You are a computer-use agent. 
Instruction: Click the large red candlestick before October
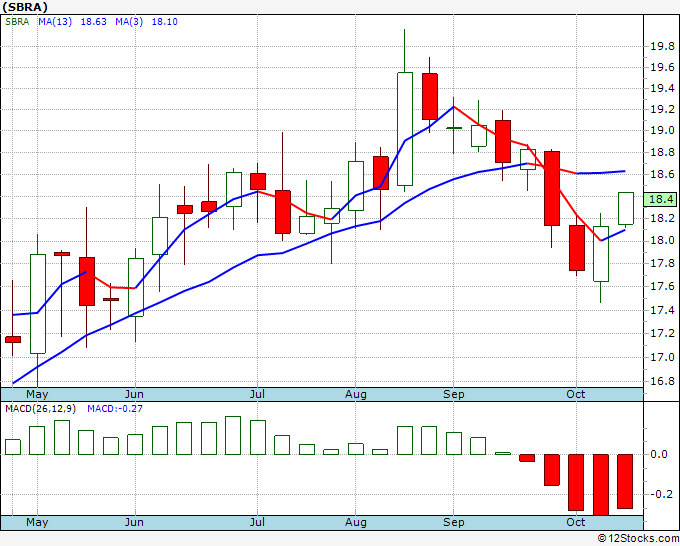[x=552, y=188]
